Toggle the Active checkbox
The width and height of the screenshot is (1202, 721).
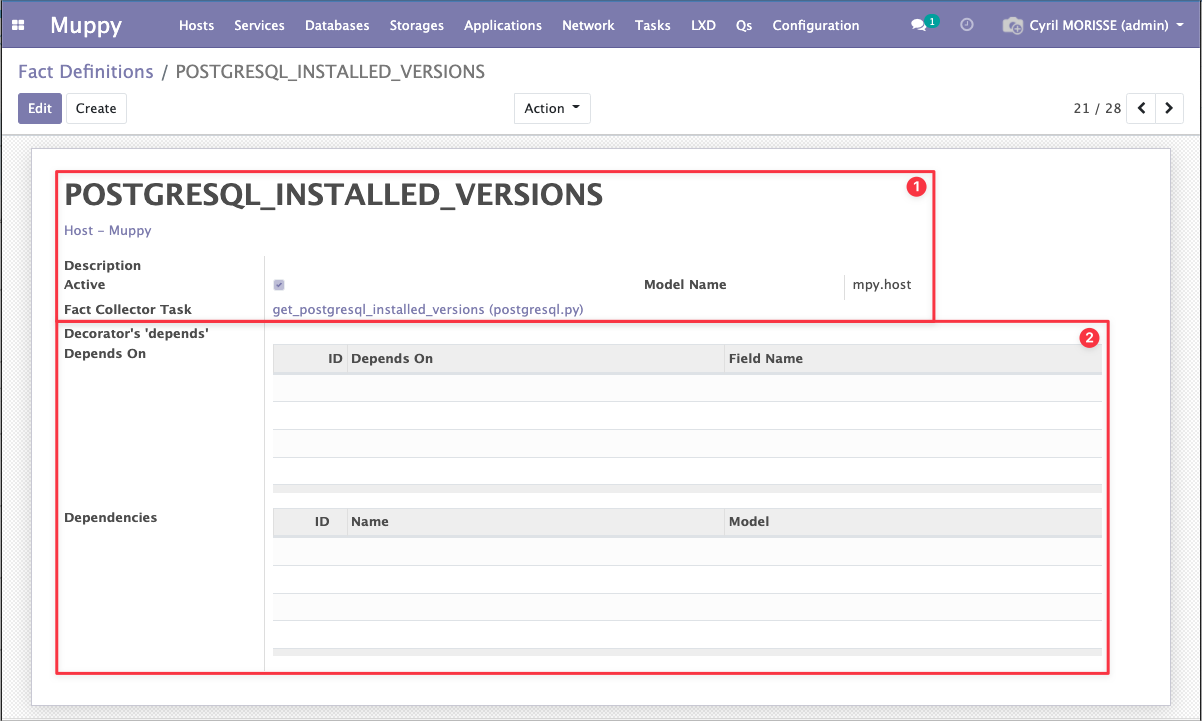(x=279, y=285)
